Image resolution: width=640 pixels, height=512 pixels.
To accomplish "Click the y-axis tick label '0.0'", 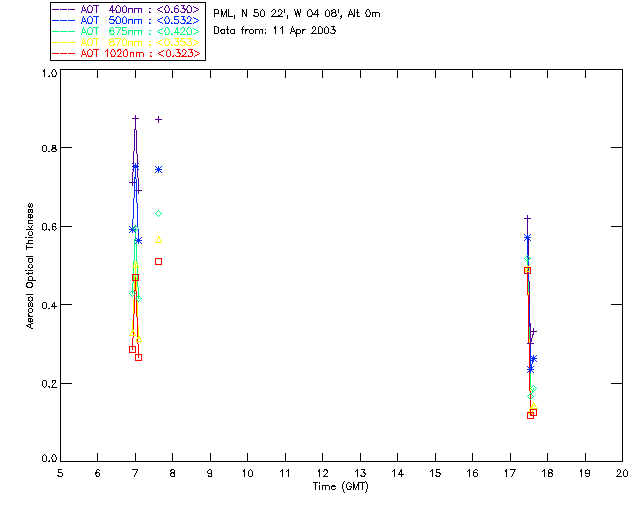I will tap(49, 459).
